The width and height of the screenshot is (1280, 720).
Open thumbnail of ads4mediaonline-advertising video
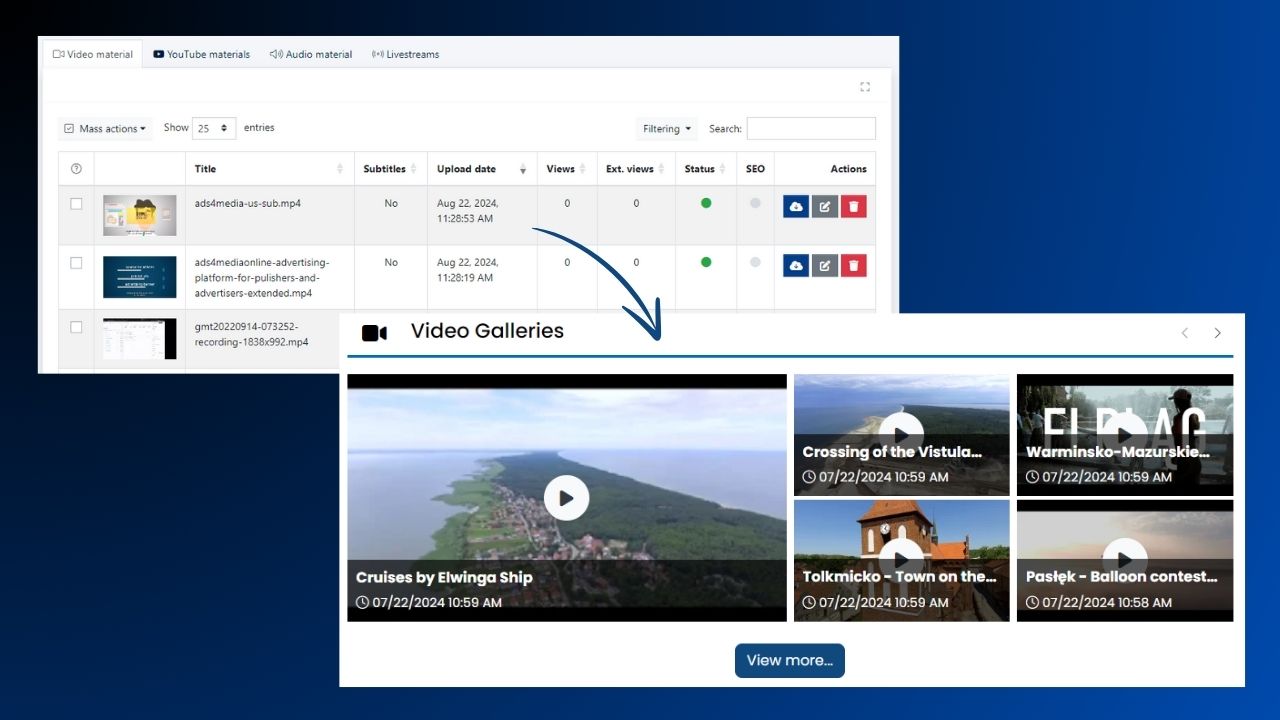tap(139, 277)
